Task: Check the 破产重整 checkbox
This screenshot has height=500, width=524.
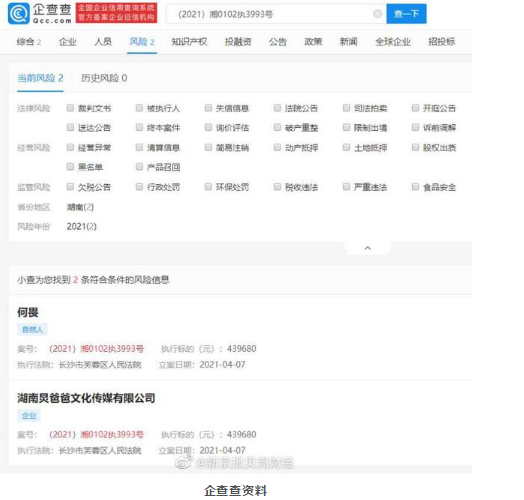Action: tap(277, 127)
